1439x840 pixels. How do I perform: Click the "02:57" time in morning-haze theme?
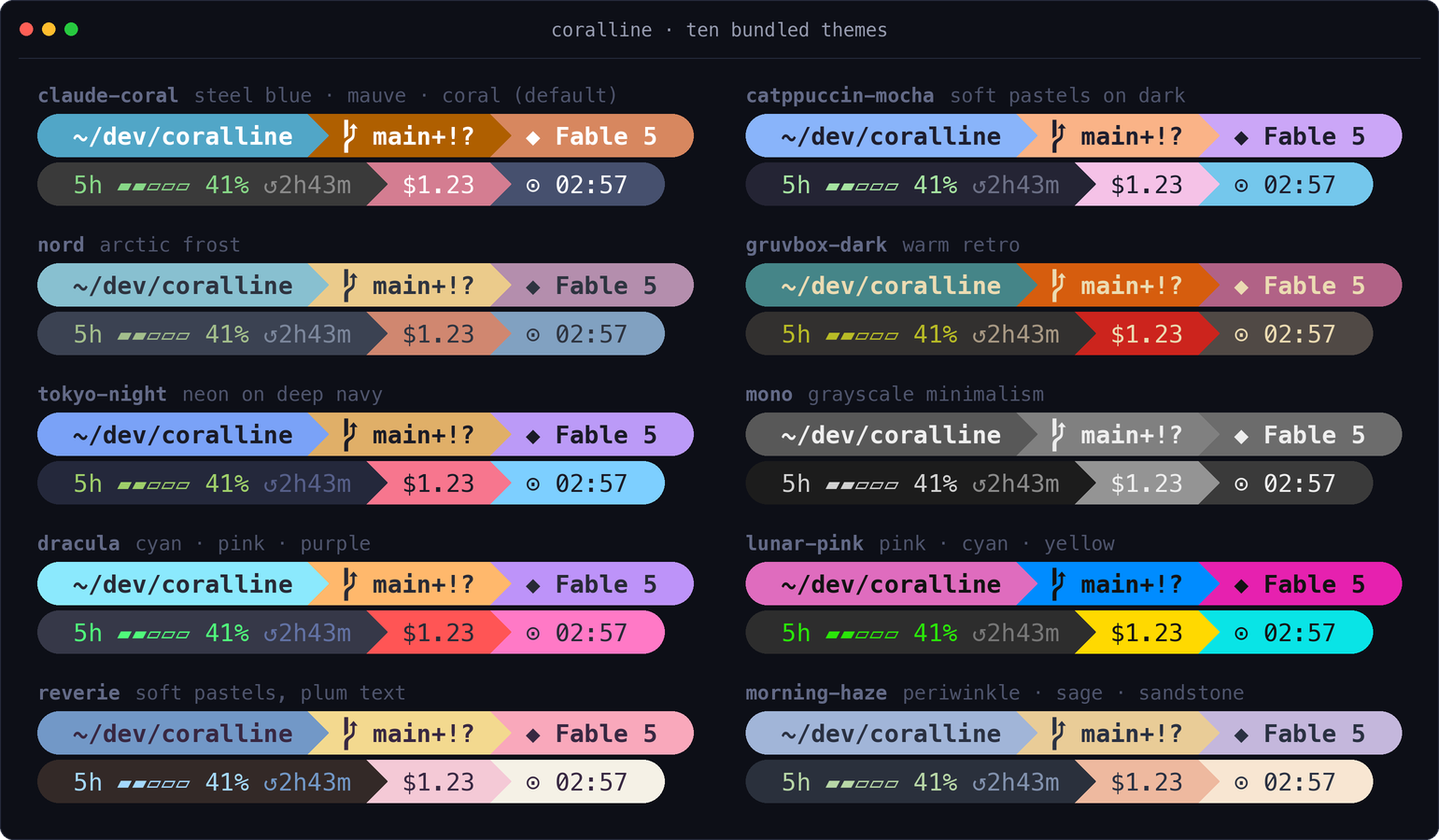(1299, 782)
